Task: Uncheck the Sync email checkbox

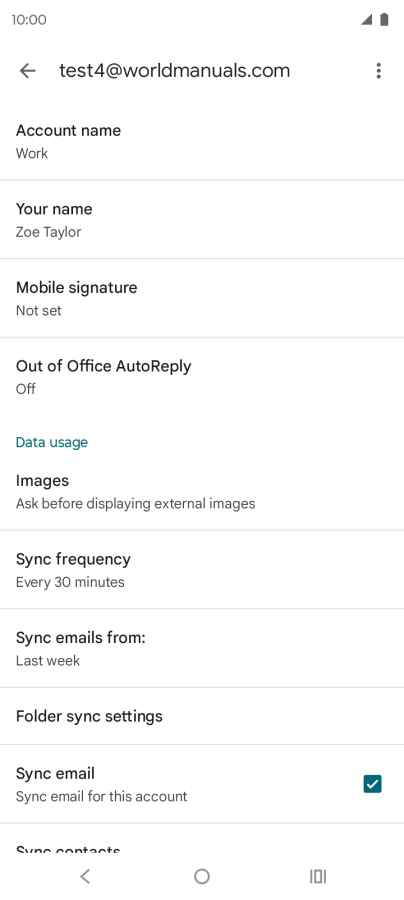Action: (x=372, y=783)
